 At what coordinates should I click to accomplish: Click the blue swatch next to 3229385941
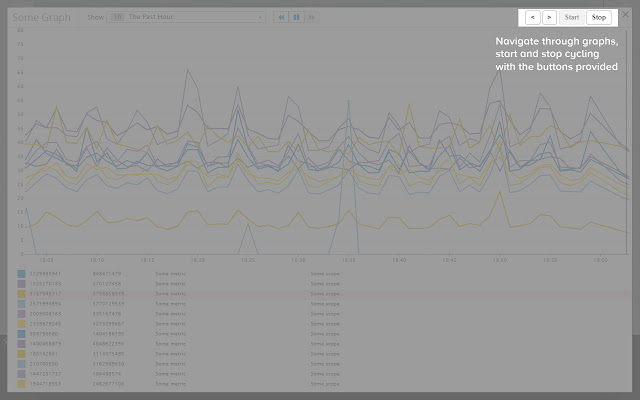pyautogui.click(x=21, y=274)
